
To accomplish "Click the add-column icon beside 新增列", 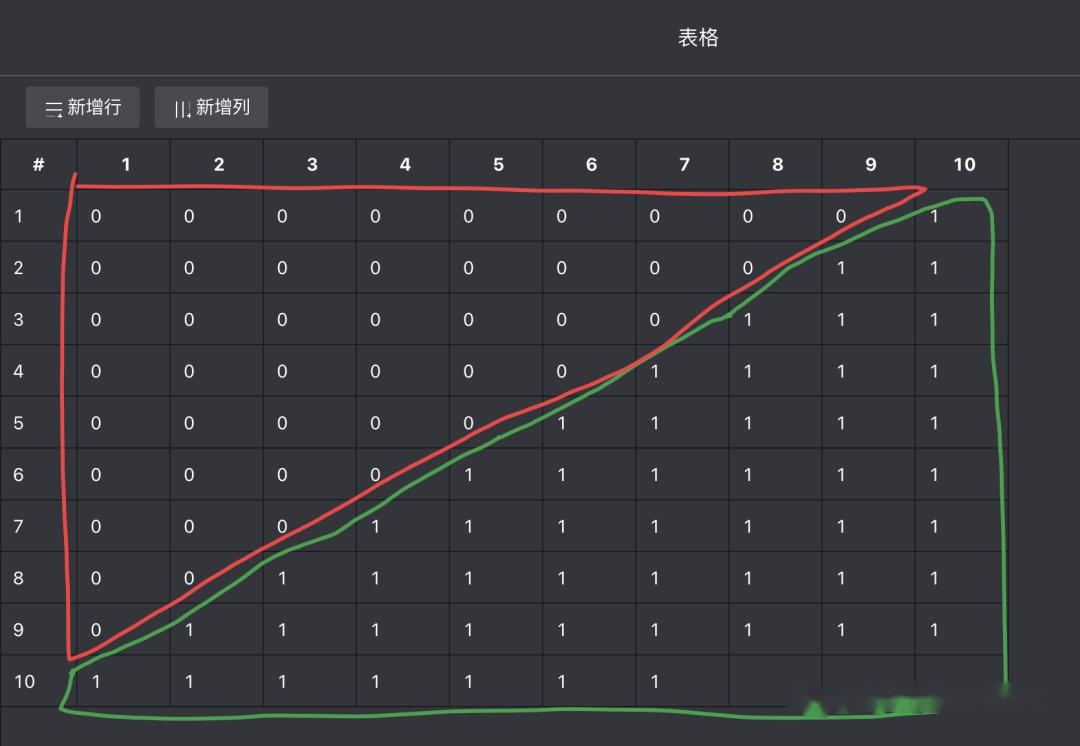I will (182, 109).
